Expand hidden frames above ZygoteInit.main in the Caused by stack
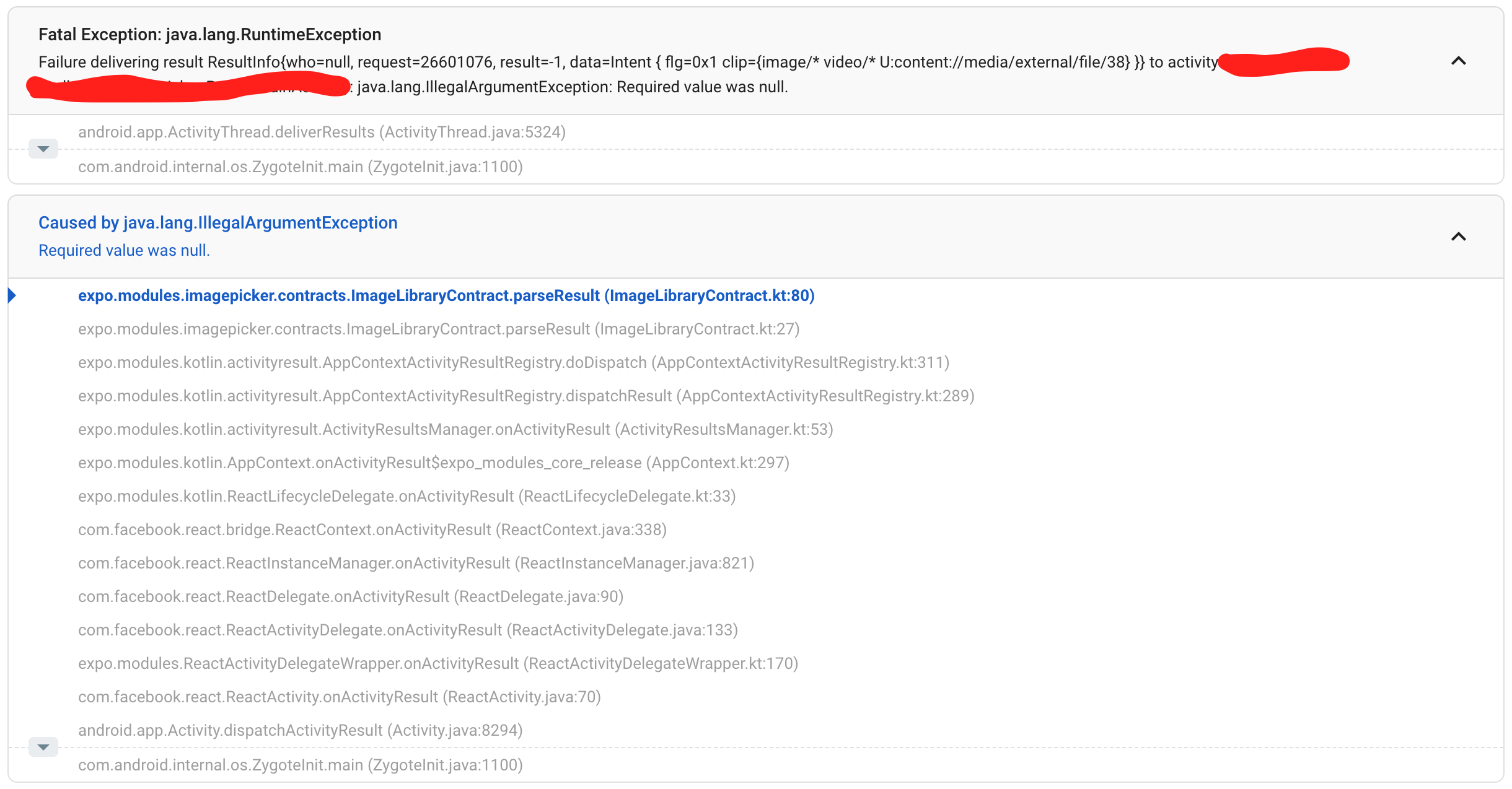 pos(43,748)
